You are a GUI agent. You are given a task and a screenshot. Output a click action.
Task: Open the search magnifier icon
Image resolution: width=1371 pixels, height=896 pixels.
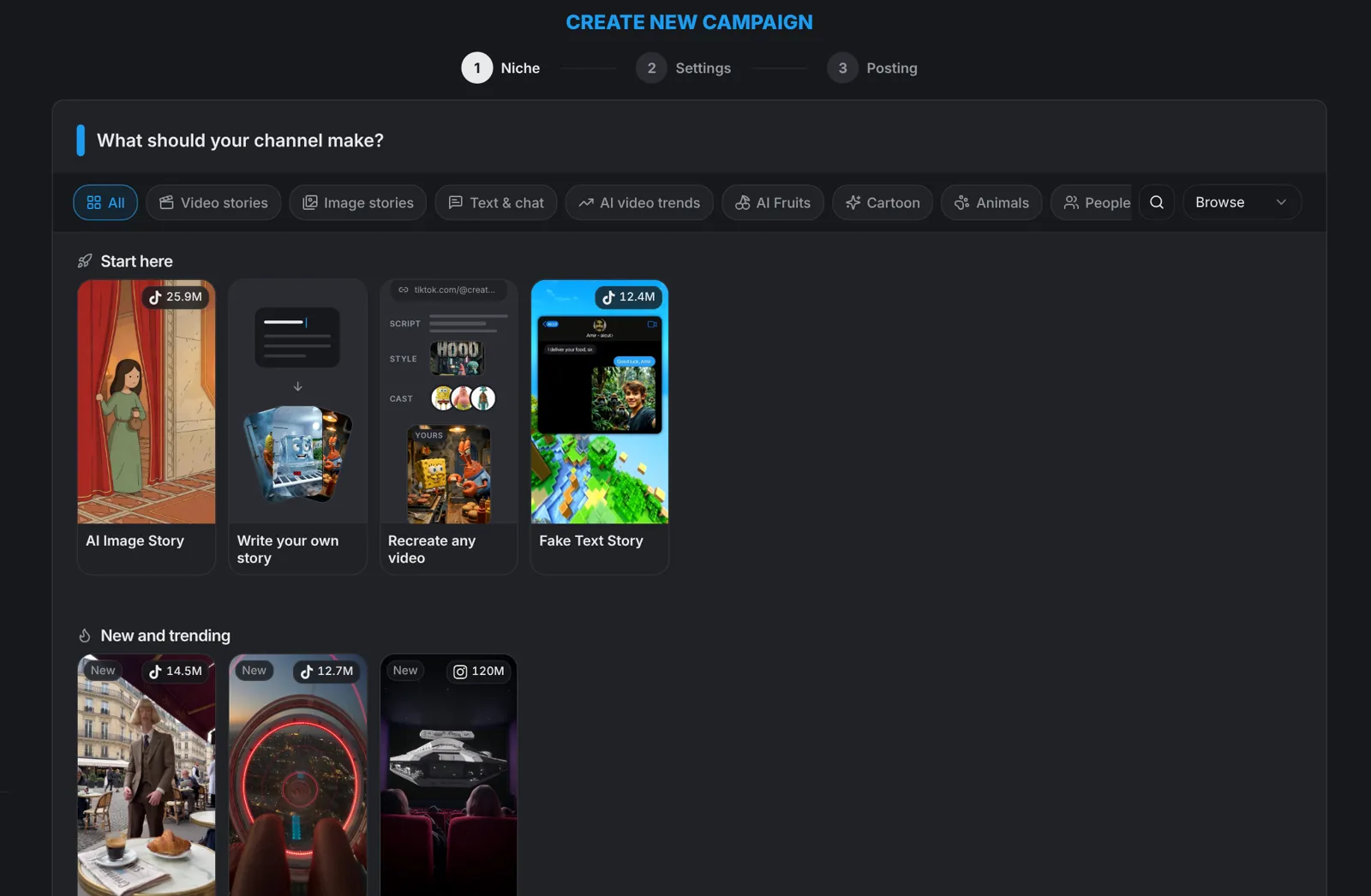coord(1157,202)
